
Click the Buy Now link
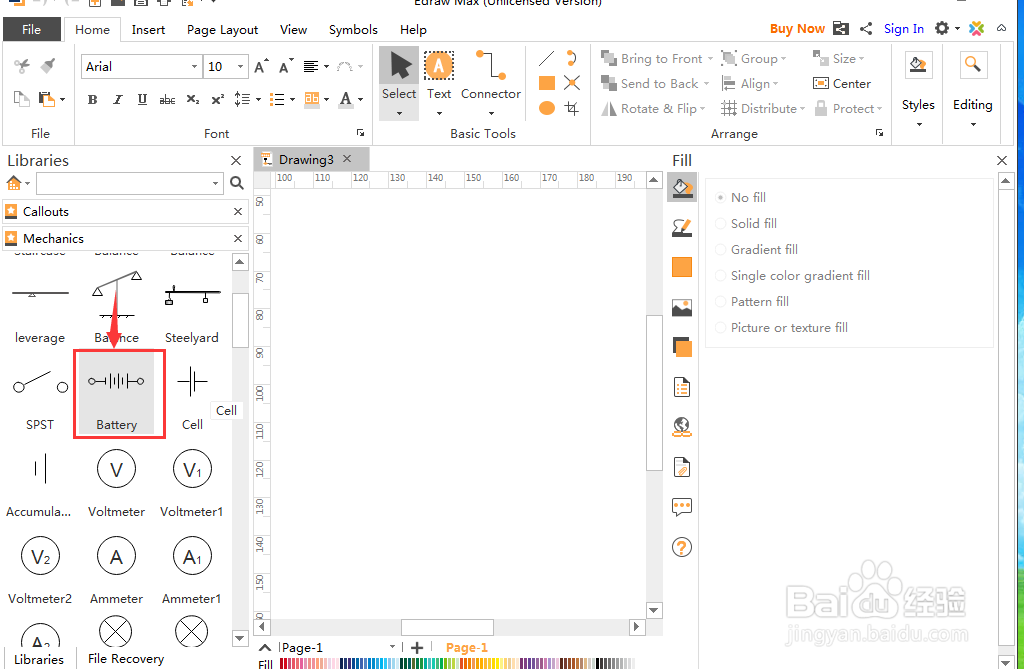(797, 29)
